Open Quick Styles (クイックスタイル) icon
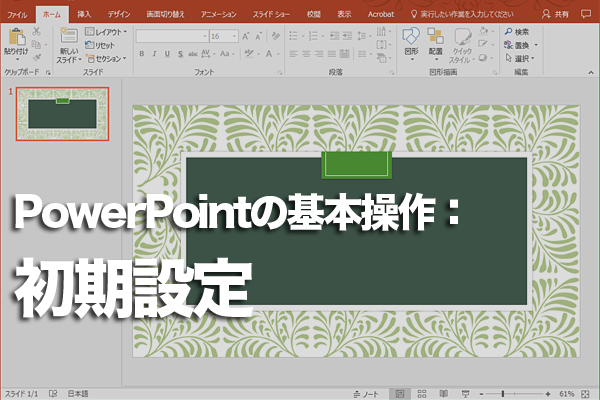 pyautogui.click(x=463, y=37)
